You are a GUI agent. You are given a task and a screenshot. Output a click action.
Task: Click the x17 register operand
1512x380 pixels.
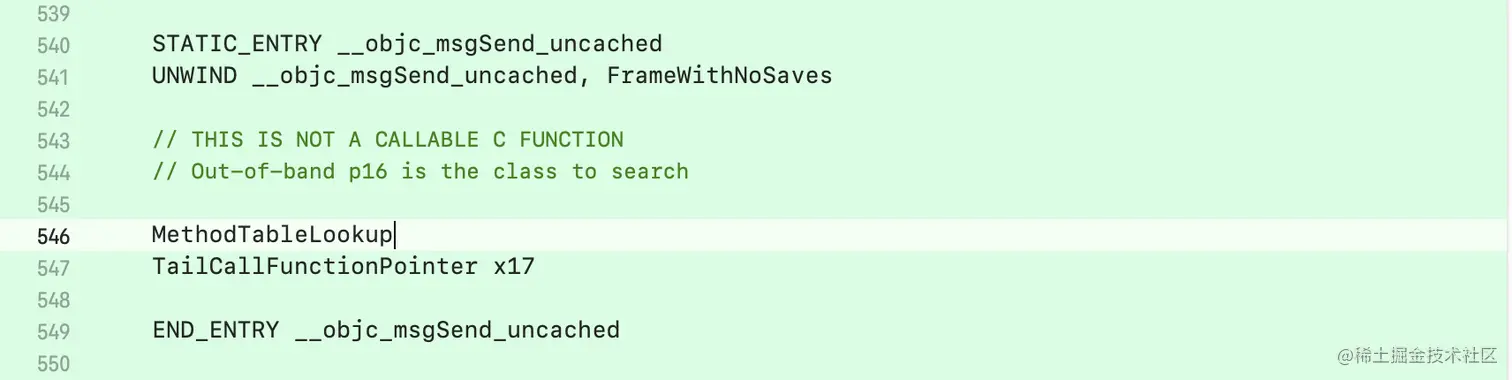(x=514, y=267)
